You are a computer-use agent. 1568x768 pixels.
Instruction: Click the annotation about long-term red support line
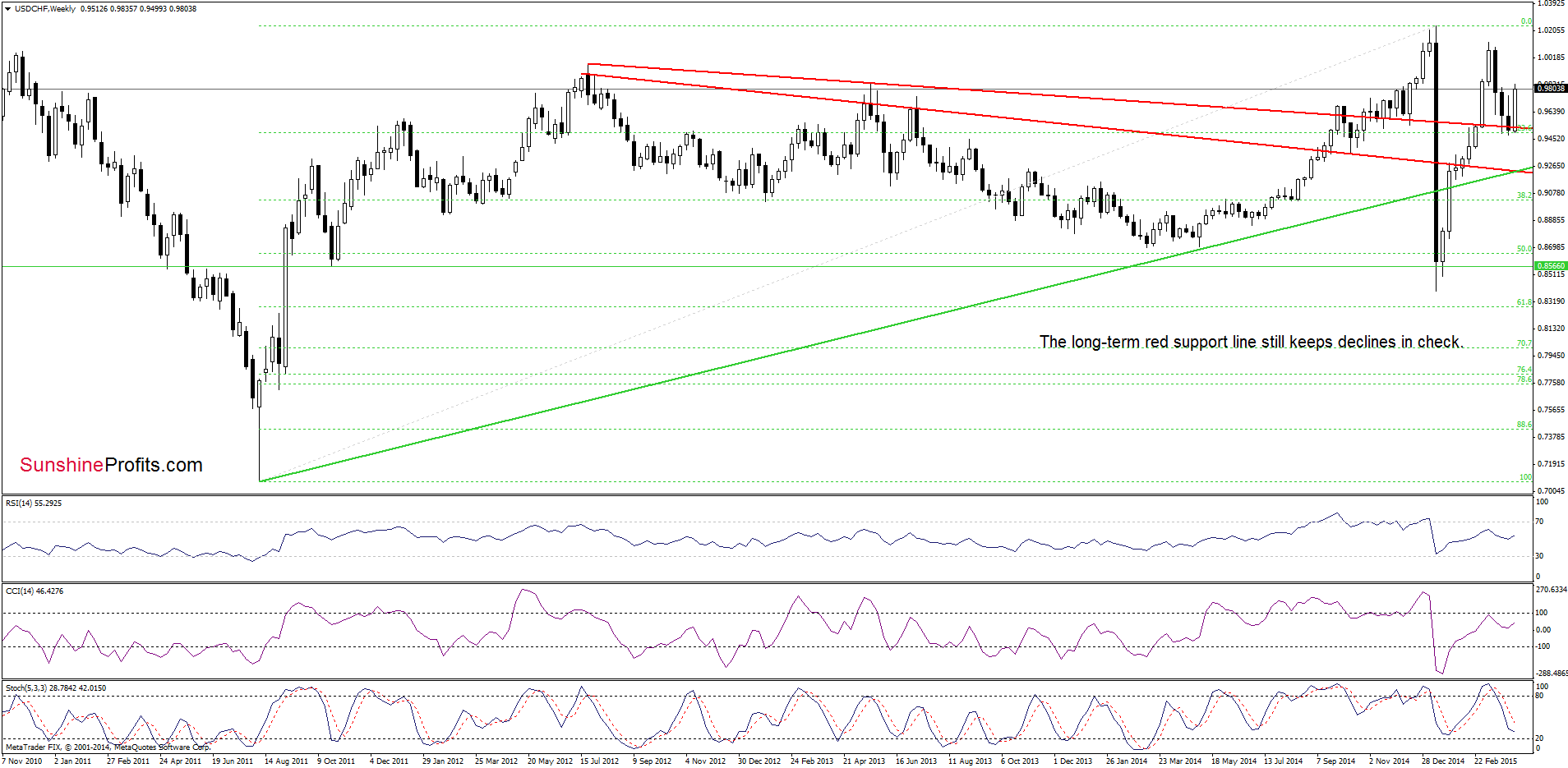point(1252,342)
